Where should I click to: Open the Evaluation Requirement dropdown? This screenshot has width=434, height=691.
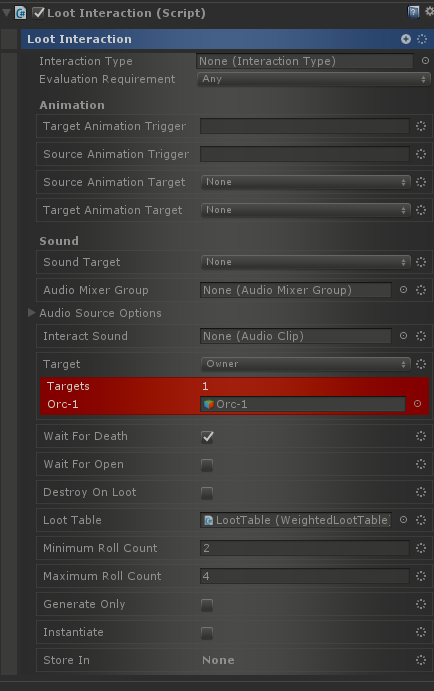pyautogui.click(x=313, y=79)
